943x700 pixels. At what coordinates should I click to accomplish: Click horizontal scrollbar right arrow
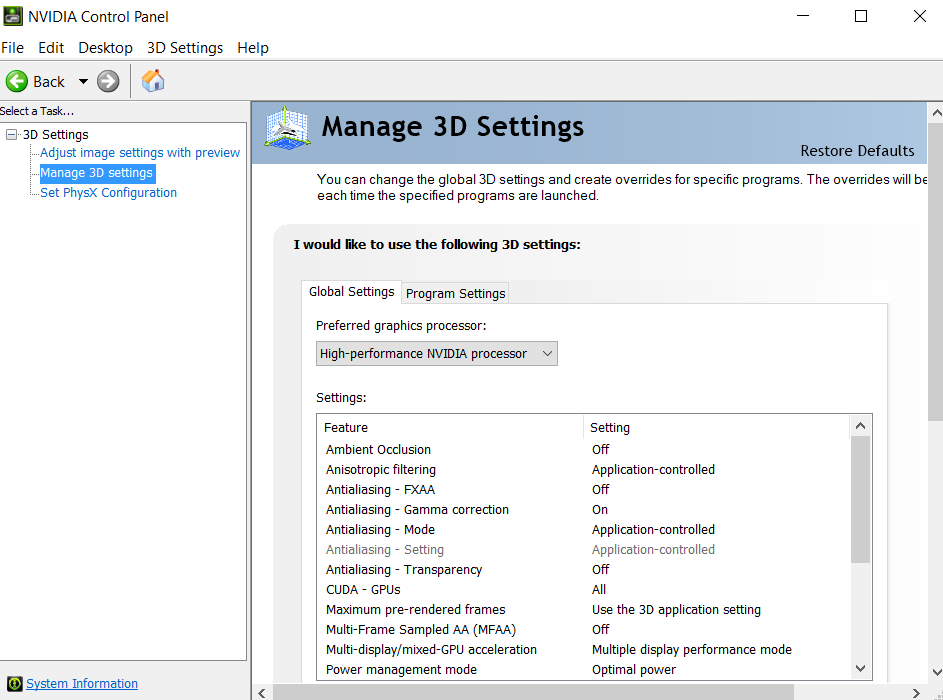click(x=916, y=693)
